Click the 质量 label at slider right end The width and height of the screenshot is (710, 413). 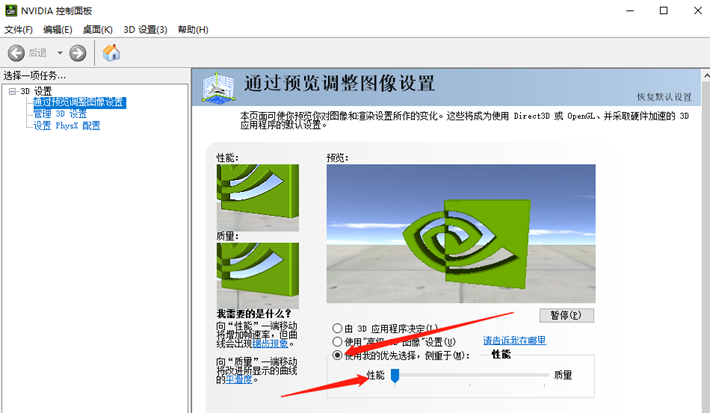pos(563,375)
